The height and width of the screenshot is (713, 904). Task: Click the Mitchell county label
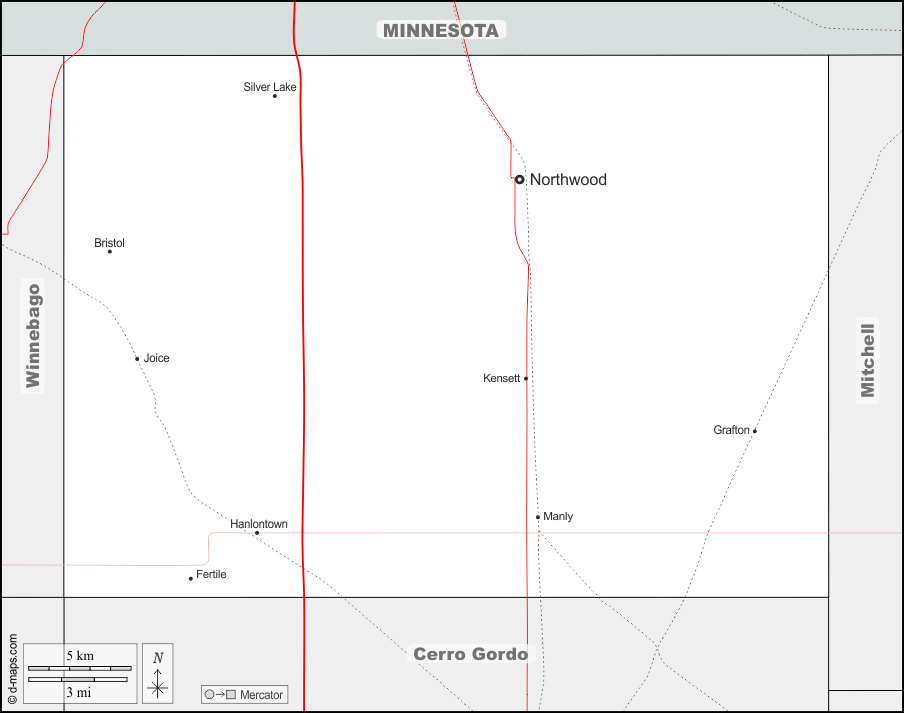tap(868, 358)
